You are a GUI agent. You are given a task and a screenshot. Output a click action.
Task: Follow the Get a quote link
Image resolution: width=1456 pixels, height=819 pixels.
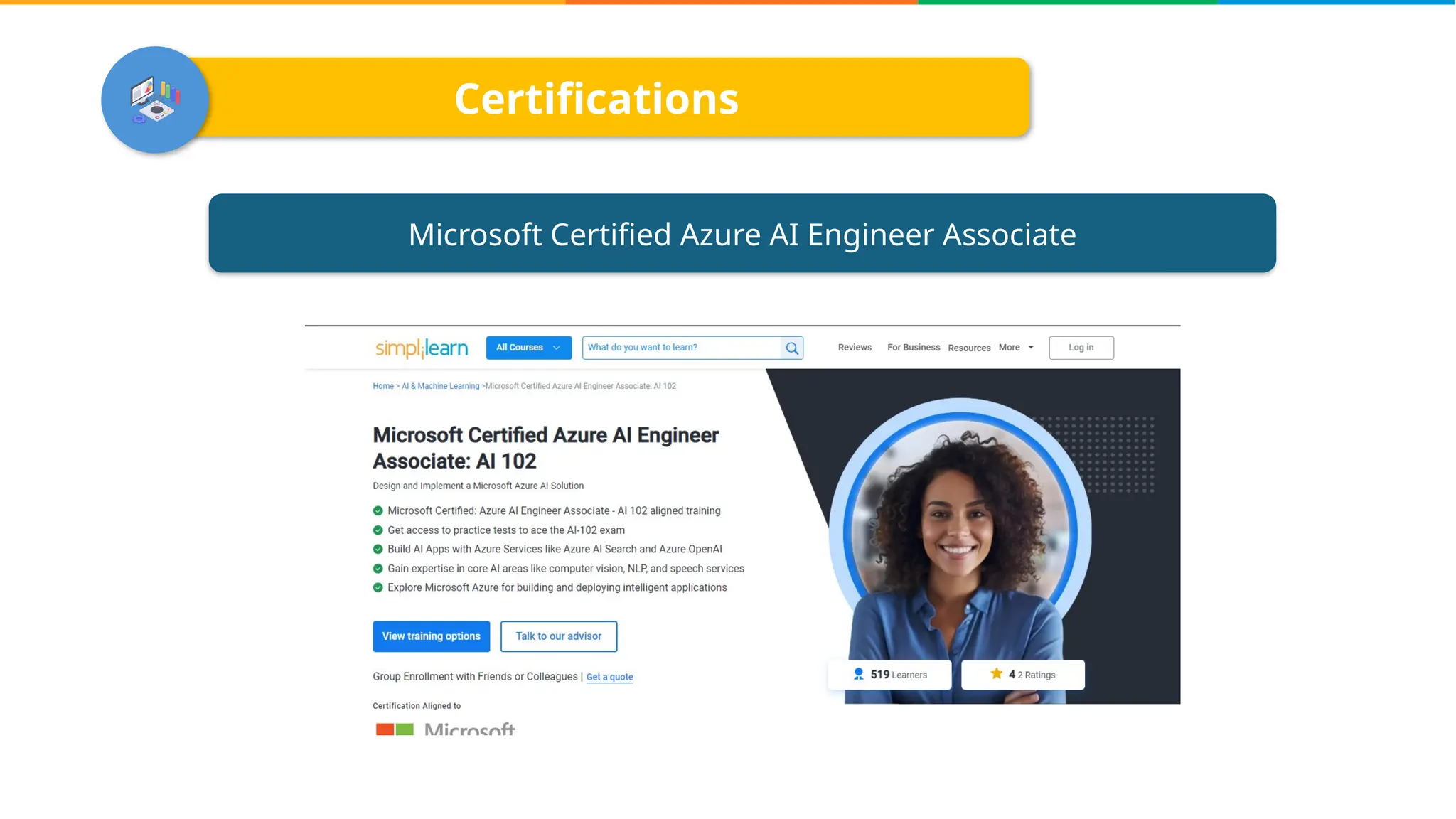pos(609,677)
